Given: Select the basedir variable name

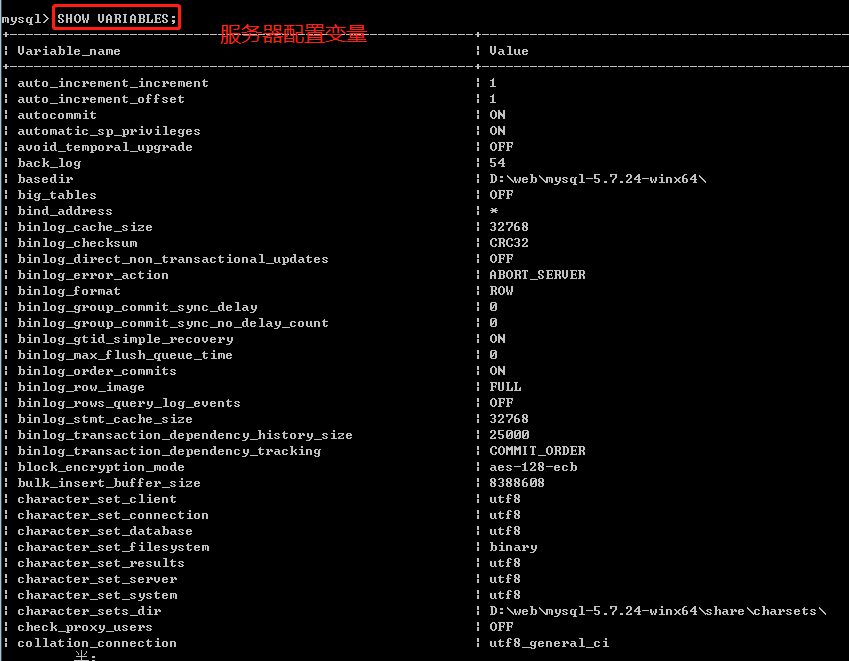Looking at the screenshot, I should tap(45, 179).
